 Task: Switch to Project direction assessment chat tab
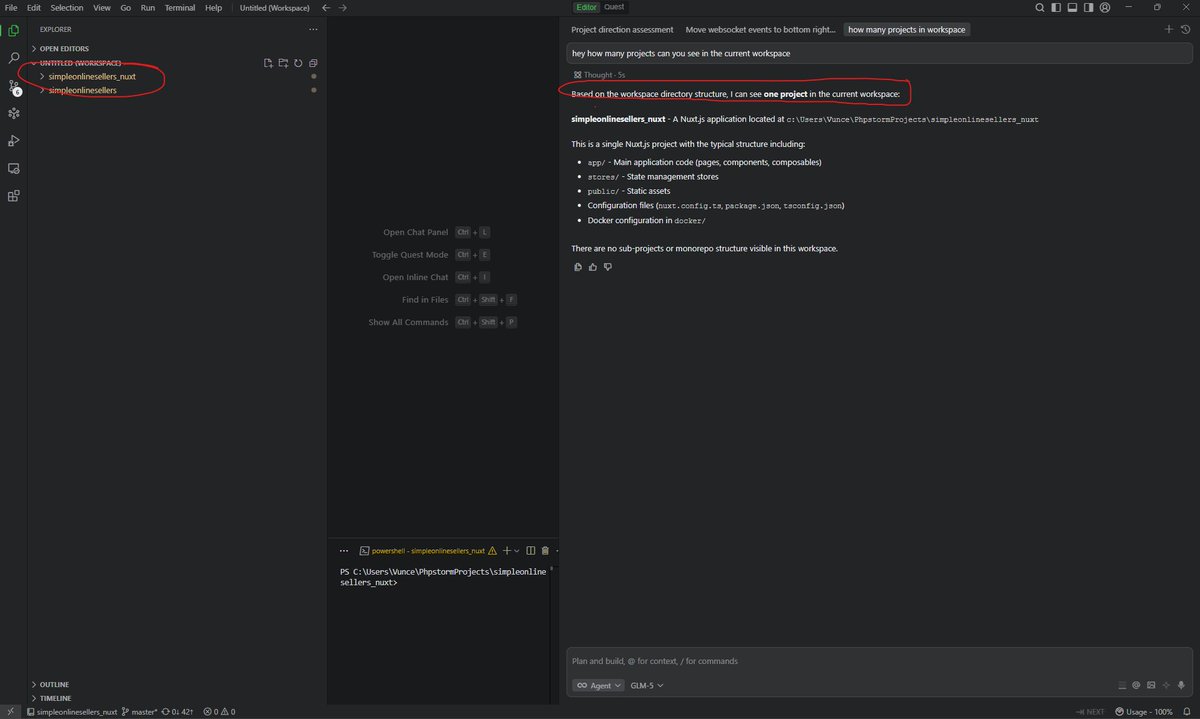(622, 30)
